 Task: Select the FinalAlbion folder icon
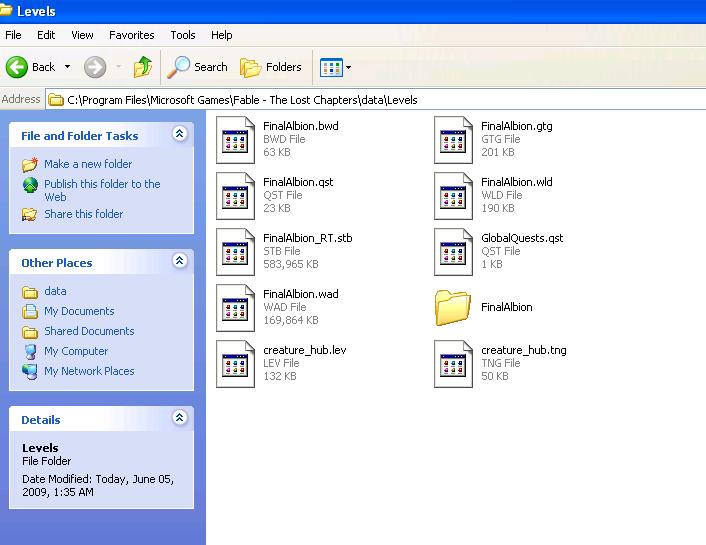453,307
